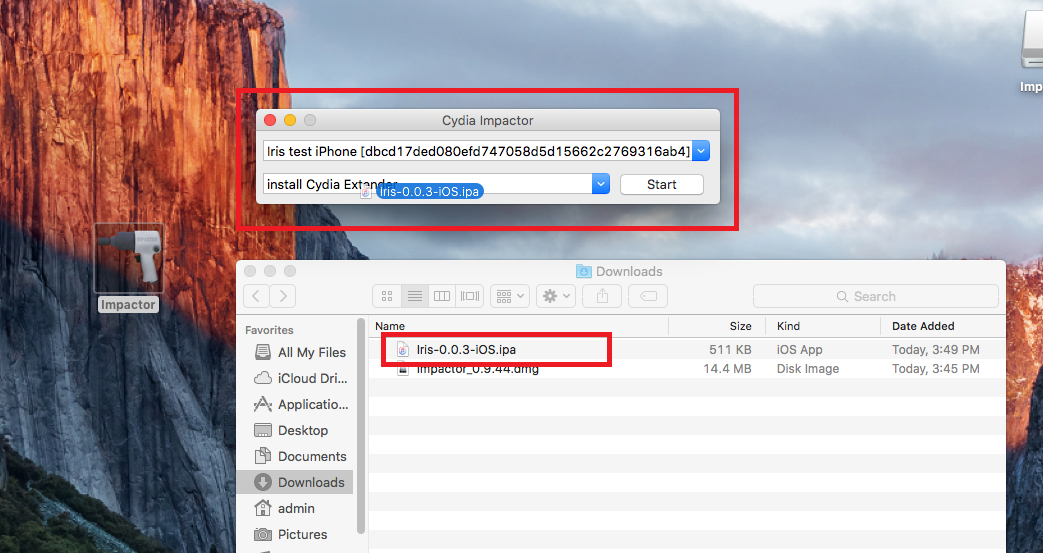This screenshot has height=553, width=1043.
Task: Click the Favorites heading in sidebar
Action: point(269,329)
